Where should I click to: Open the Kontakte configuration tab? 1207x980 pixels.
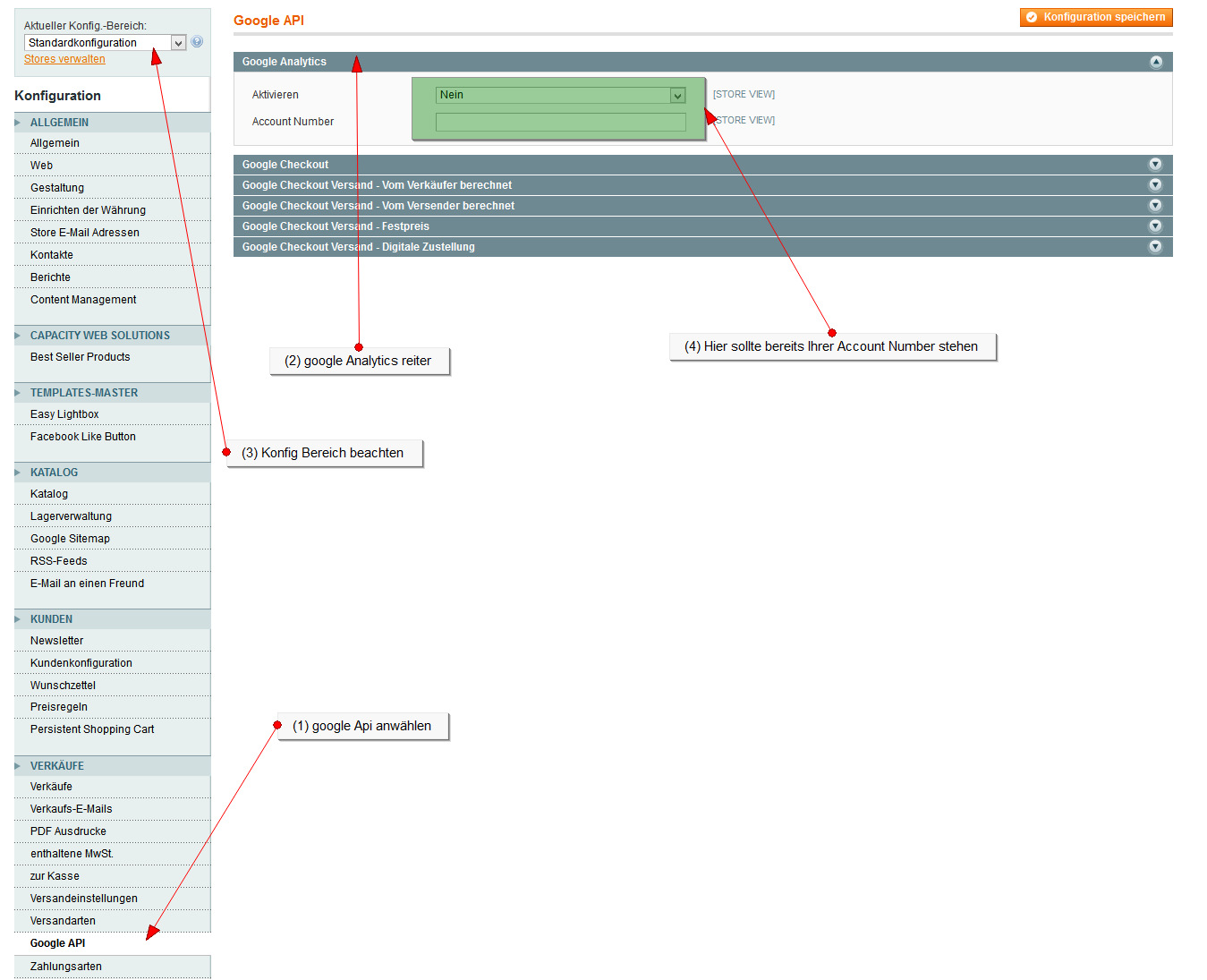point(112,255)
